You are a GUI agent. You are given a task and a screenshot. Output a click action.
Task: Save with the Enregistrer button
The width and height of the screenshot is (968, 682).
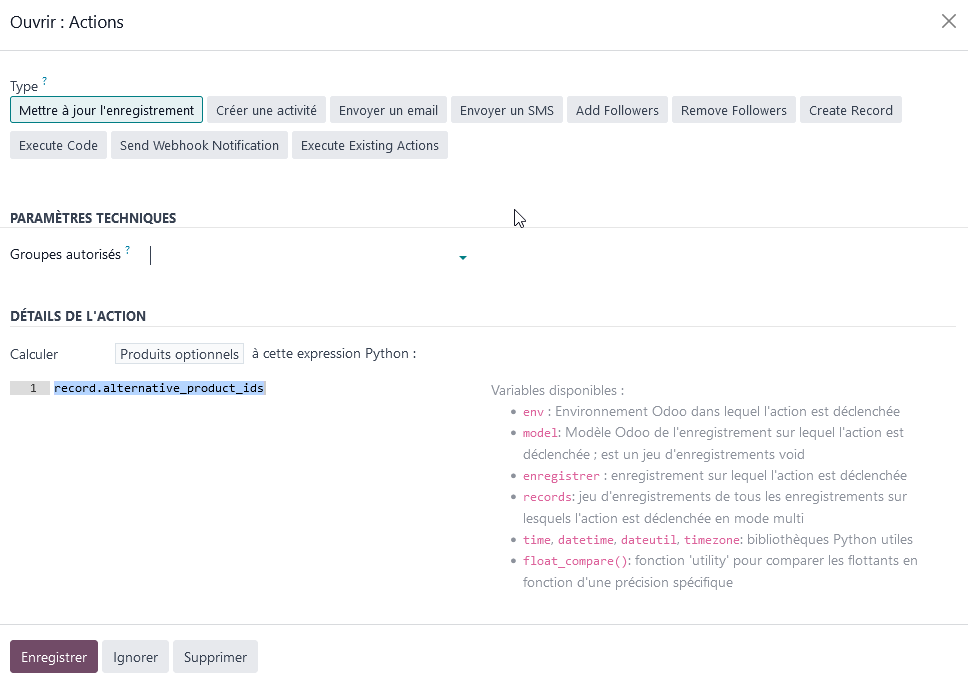[54, 657]
